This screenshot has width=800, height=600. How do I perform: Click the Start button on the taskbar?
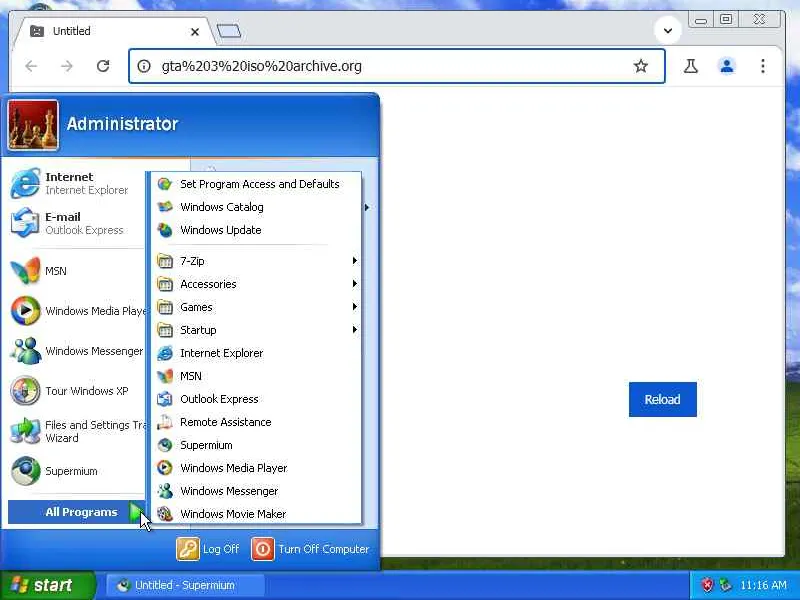coord(47,585)
